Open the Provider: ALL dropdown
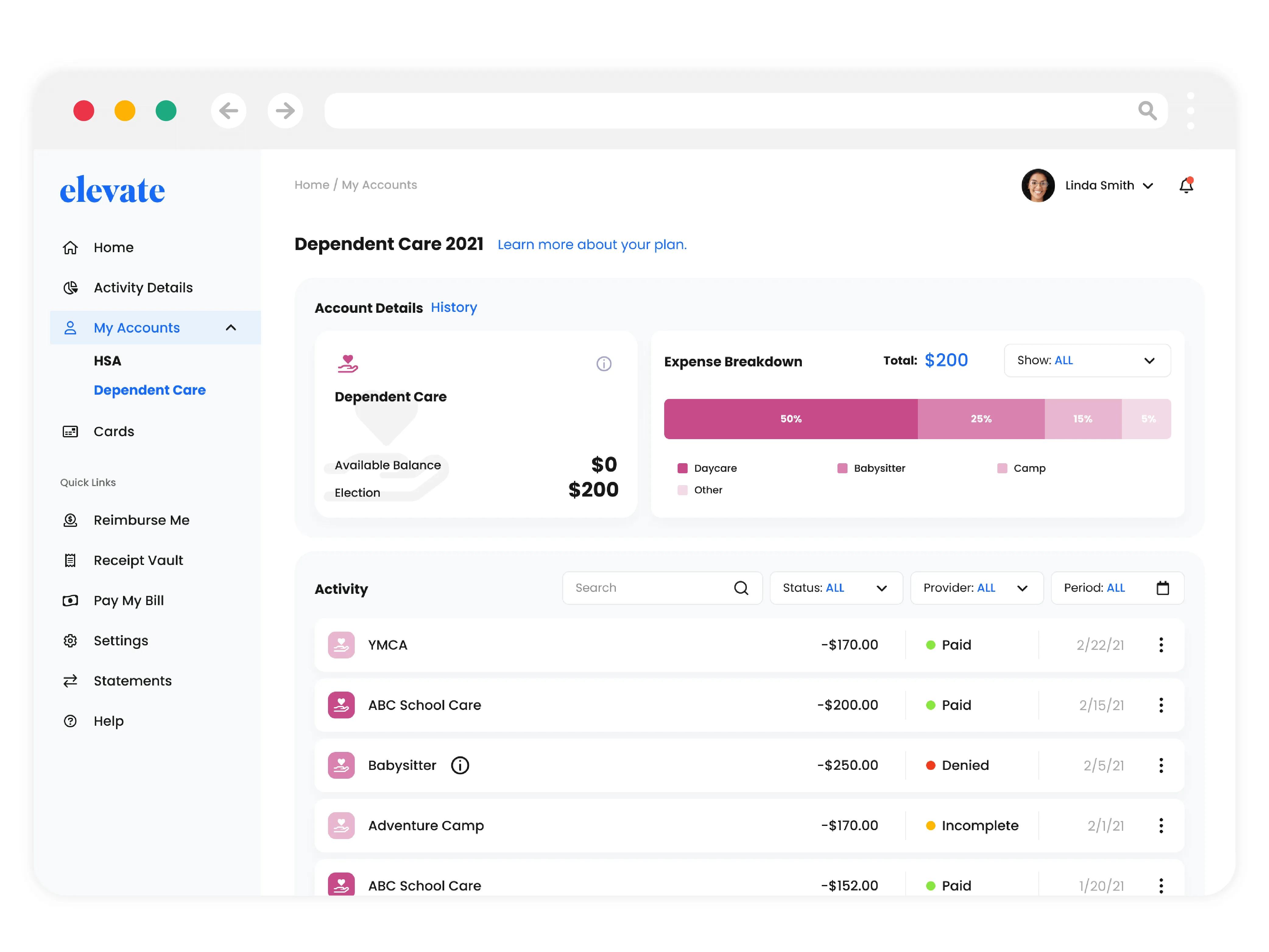1269x952 pixels. pyautogui.click(x=976, y=587)
